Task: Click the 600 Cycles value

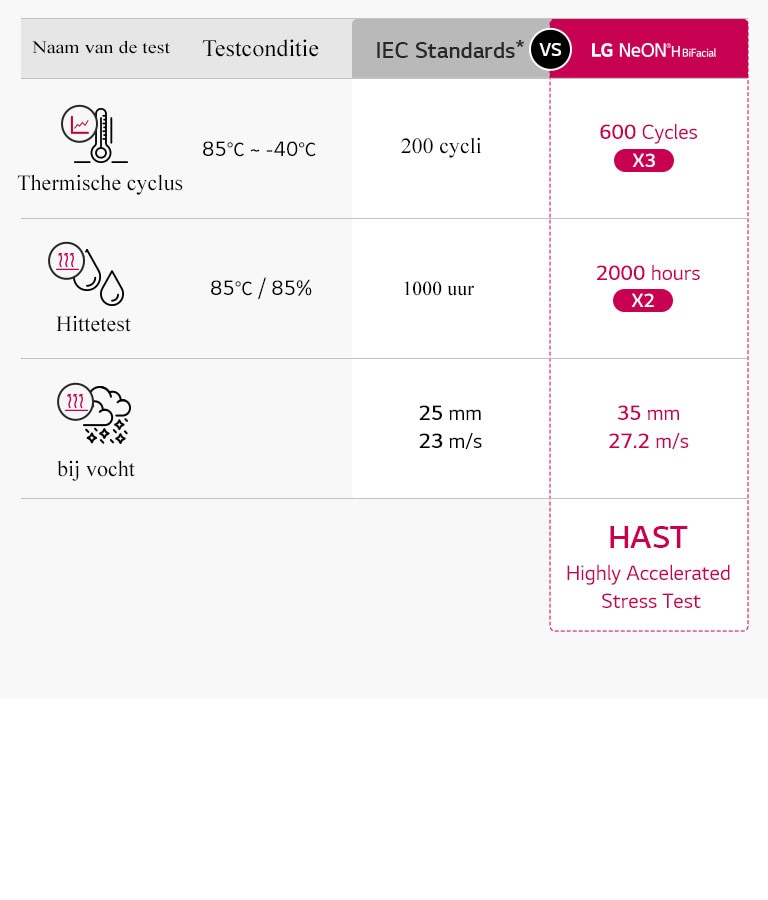Action: [x=648, y=132]
